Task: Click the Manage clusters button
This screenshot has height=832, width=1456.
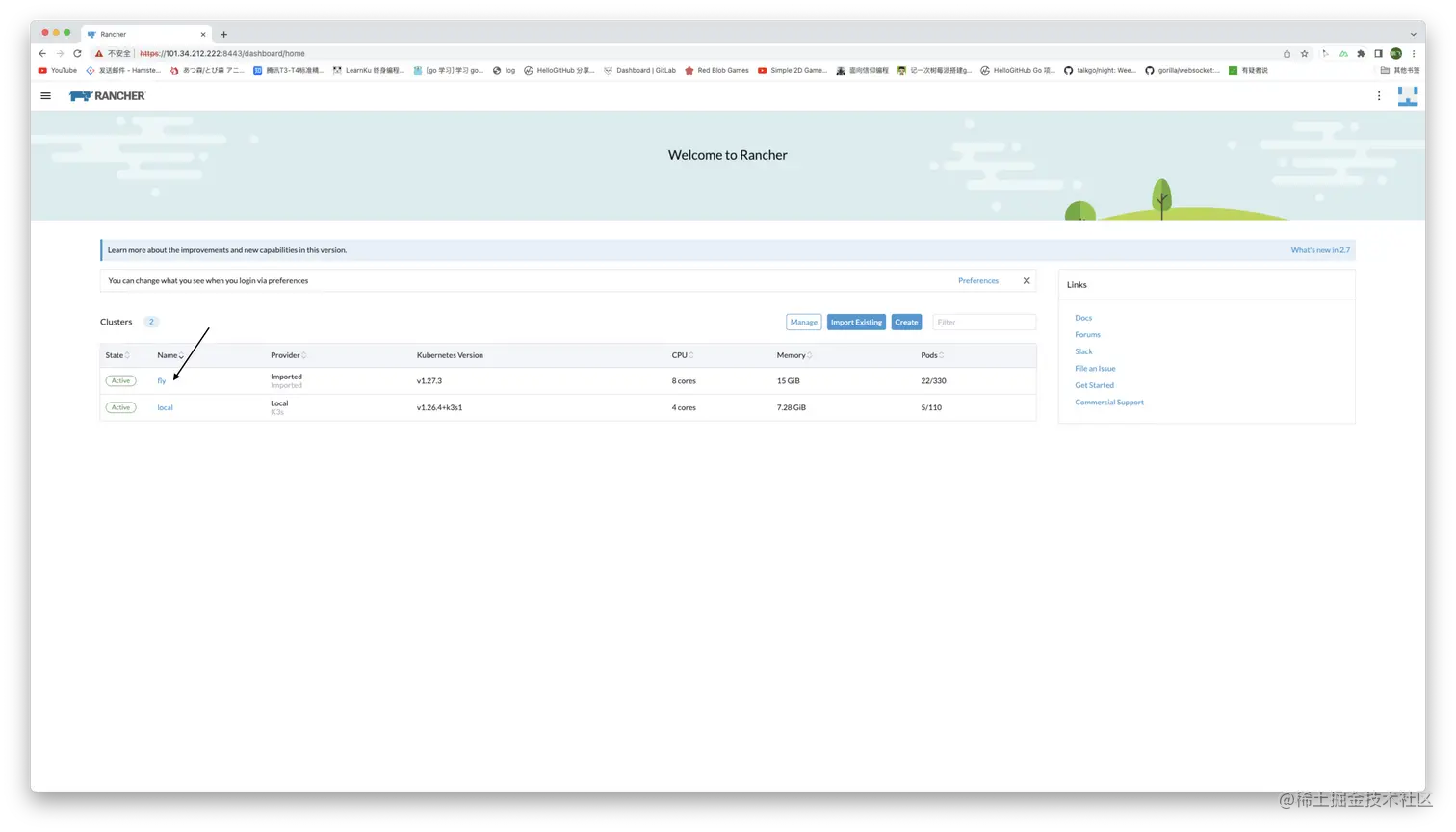Action: point(803,323)
